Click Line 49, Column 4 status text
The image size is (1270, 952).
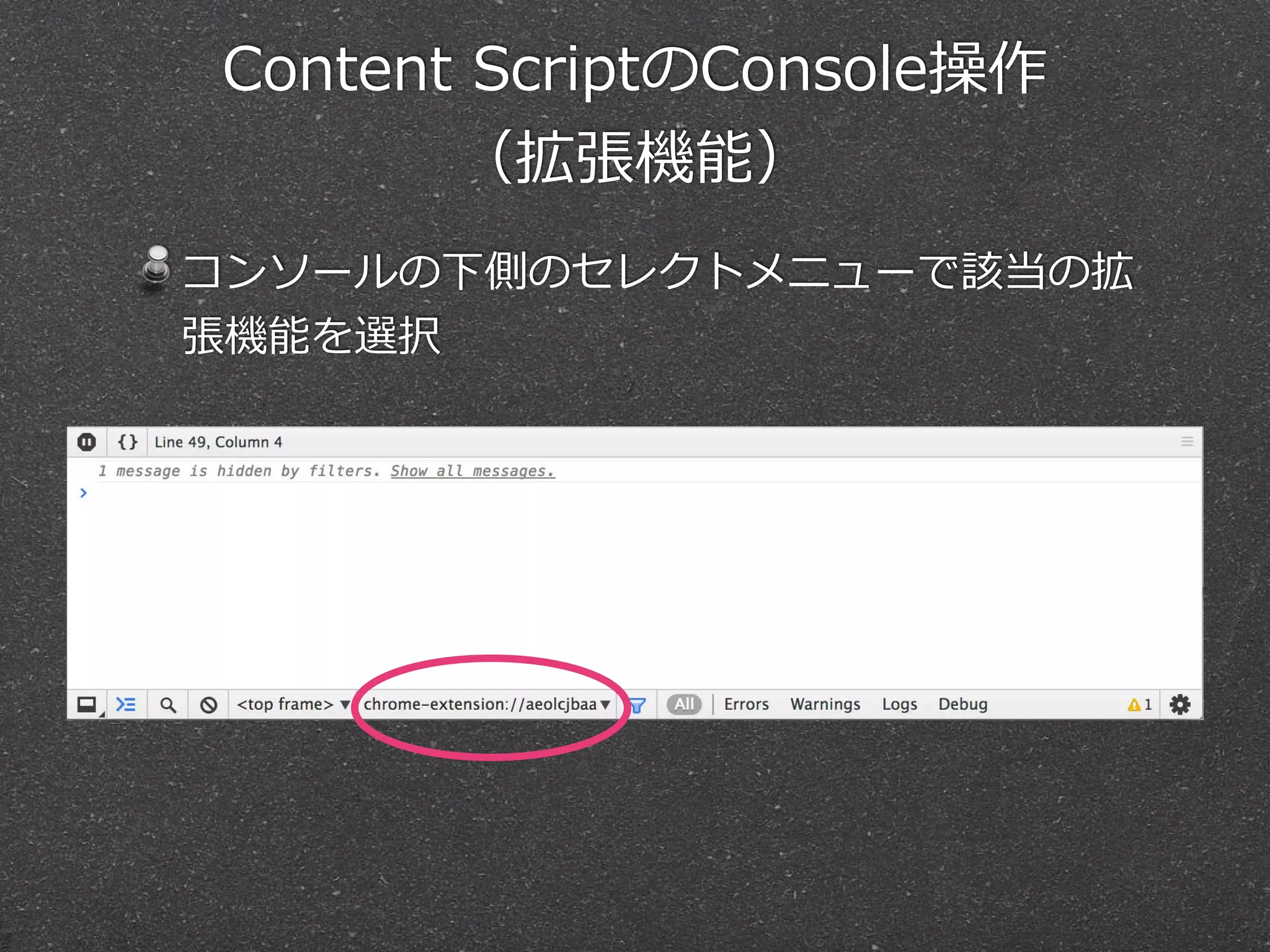(x=218, y=442)
